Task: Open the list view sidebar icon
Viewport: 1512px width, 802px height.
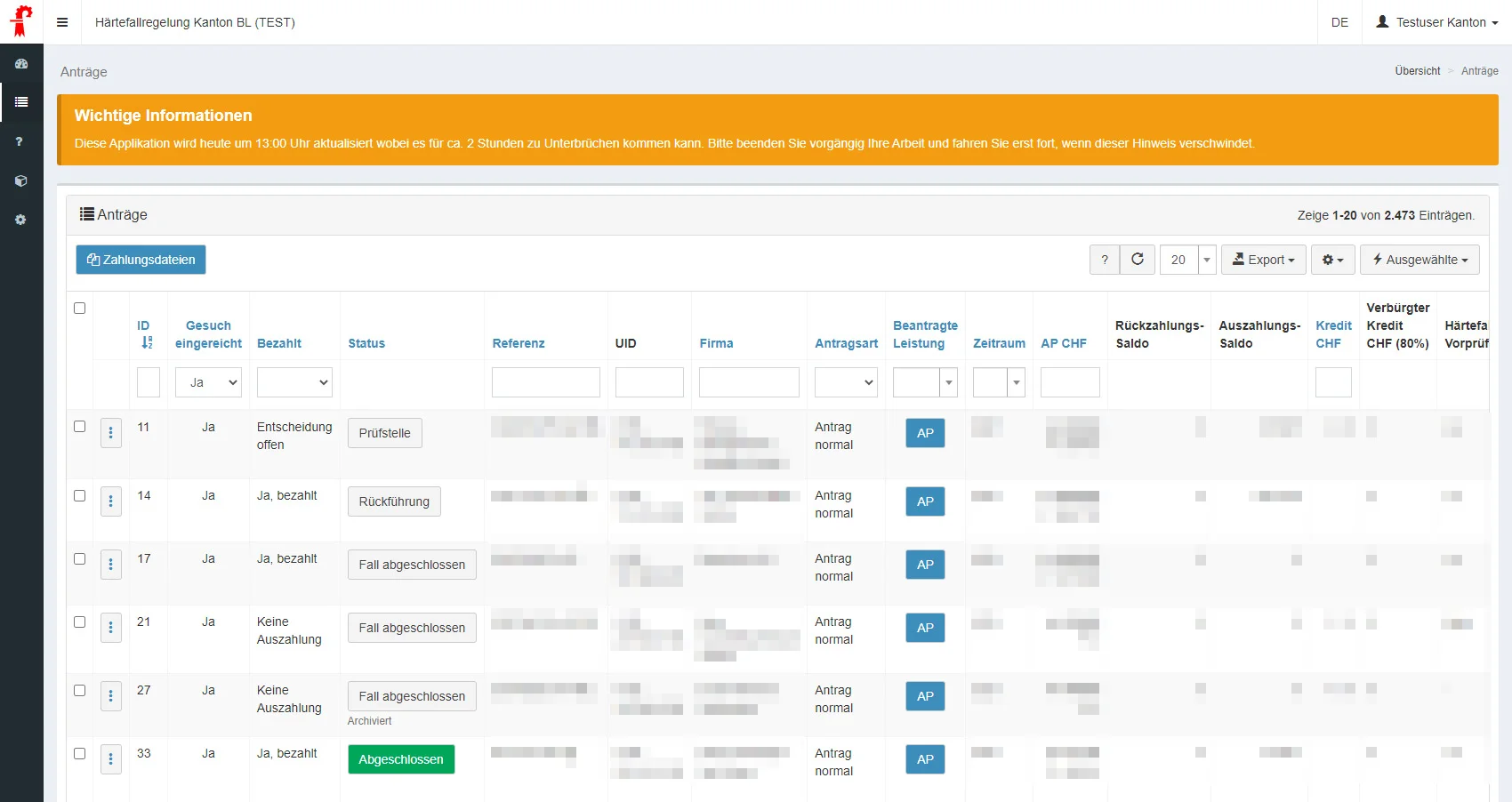Action: 21,102
